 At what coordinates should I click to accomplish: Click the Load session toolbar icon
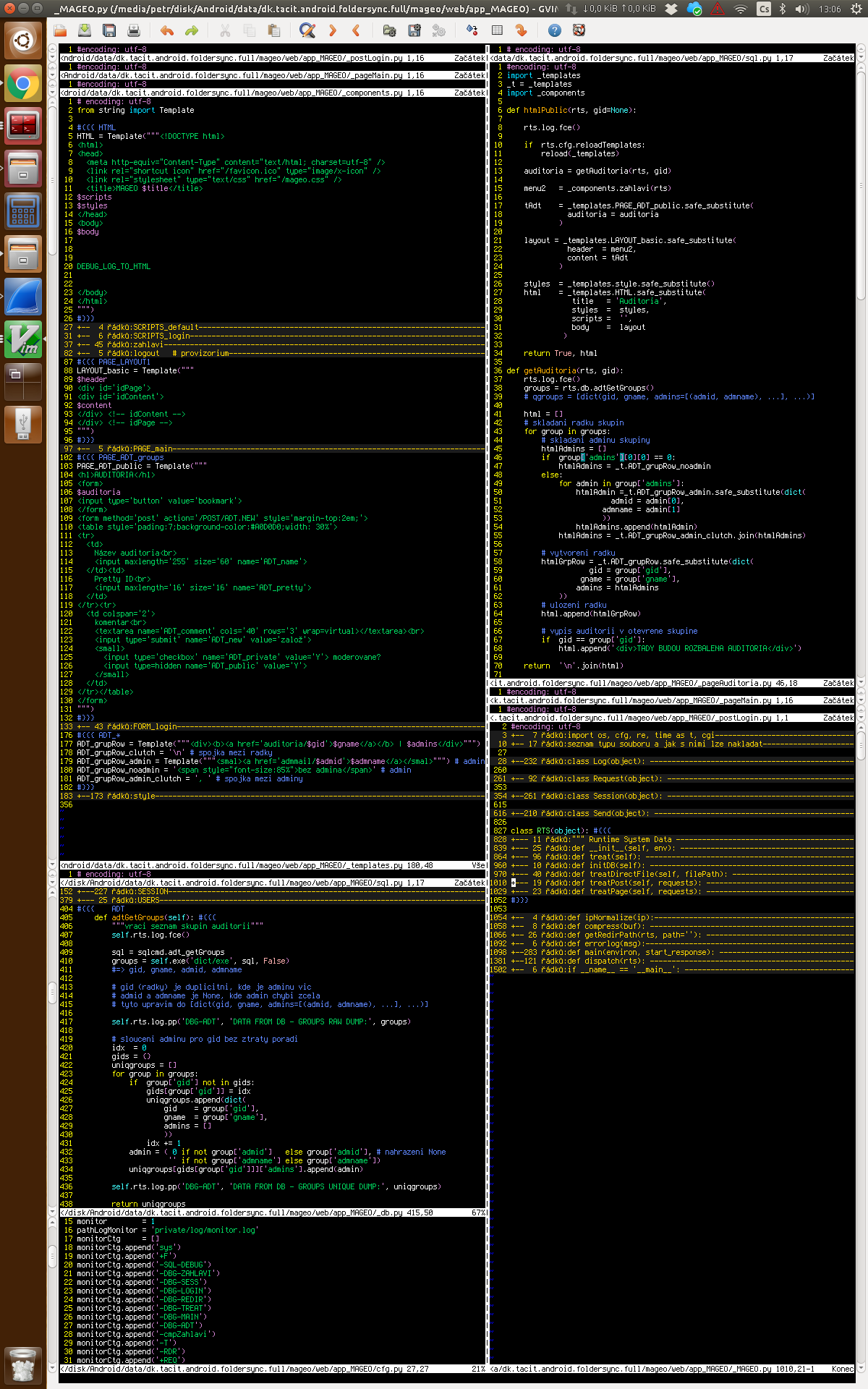click(389, 30)
